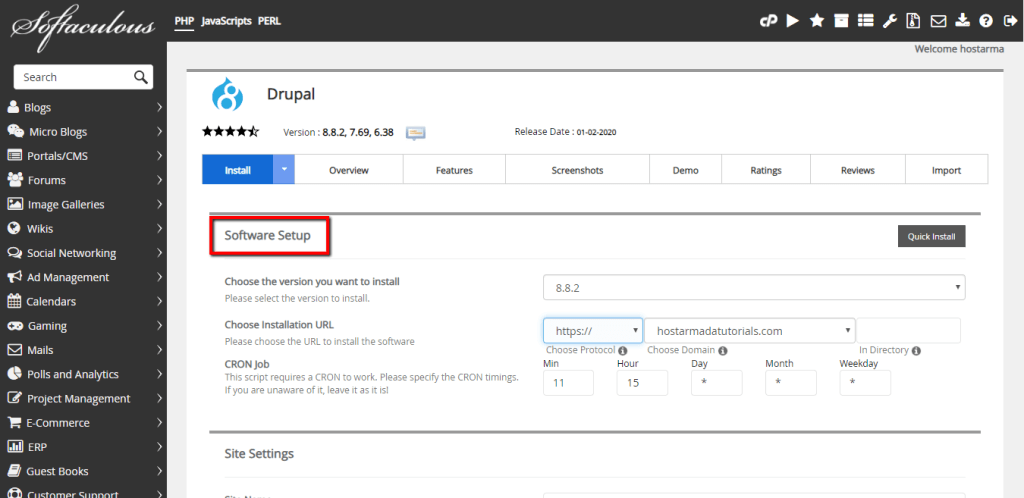Click the envelope email settings icon

(938, 20)
